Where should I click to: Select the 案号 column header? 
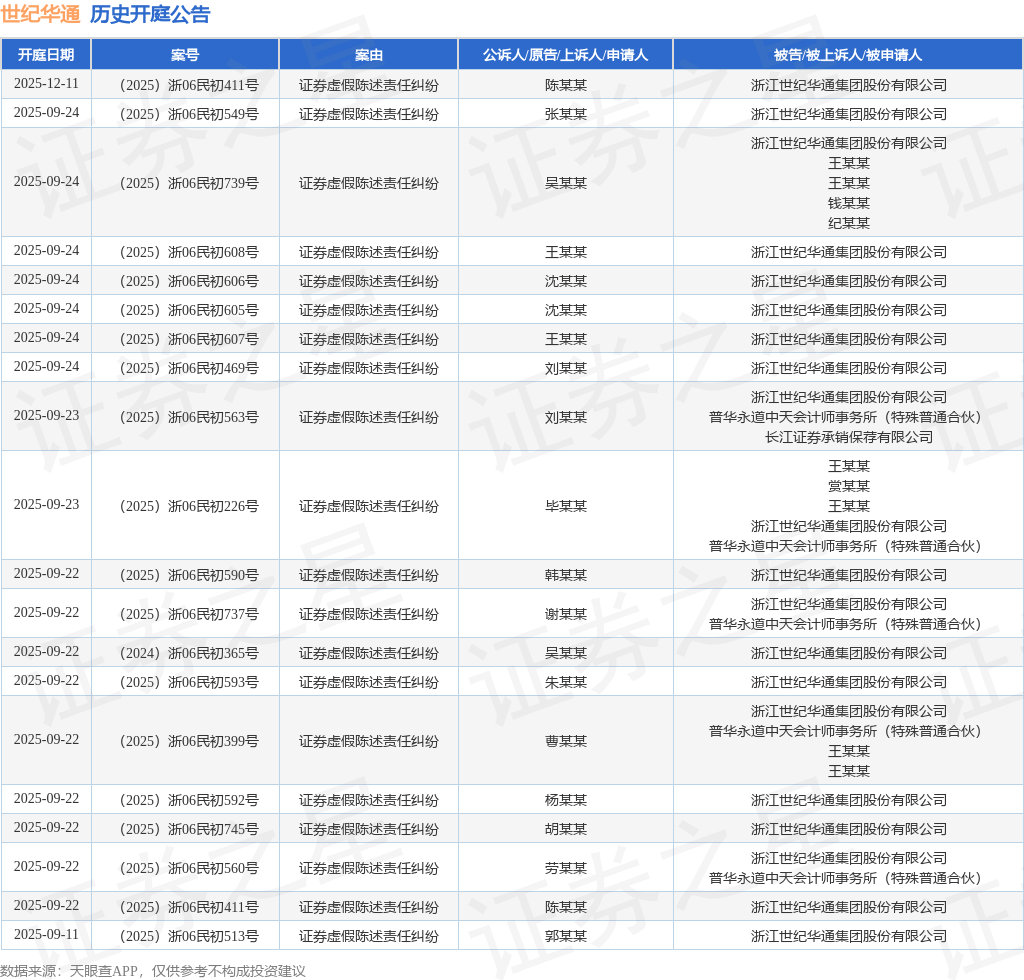(x=185, y=55)
